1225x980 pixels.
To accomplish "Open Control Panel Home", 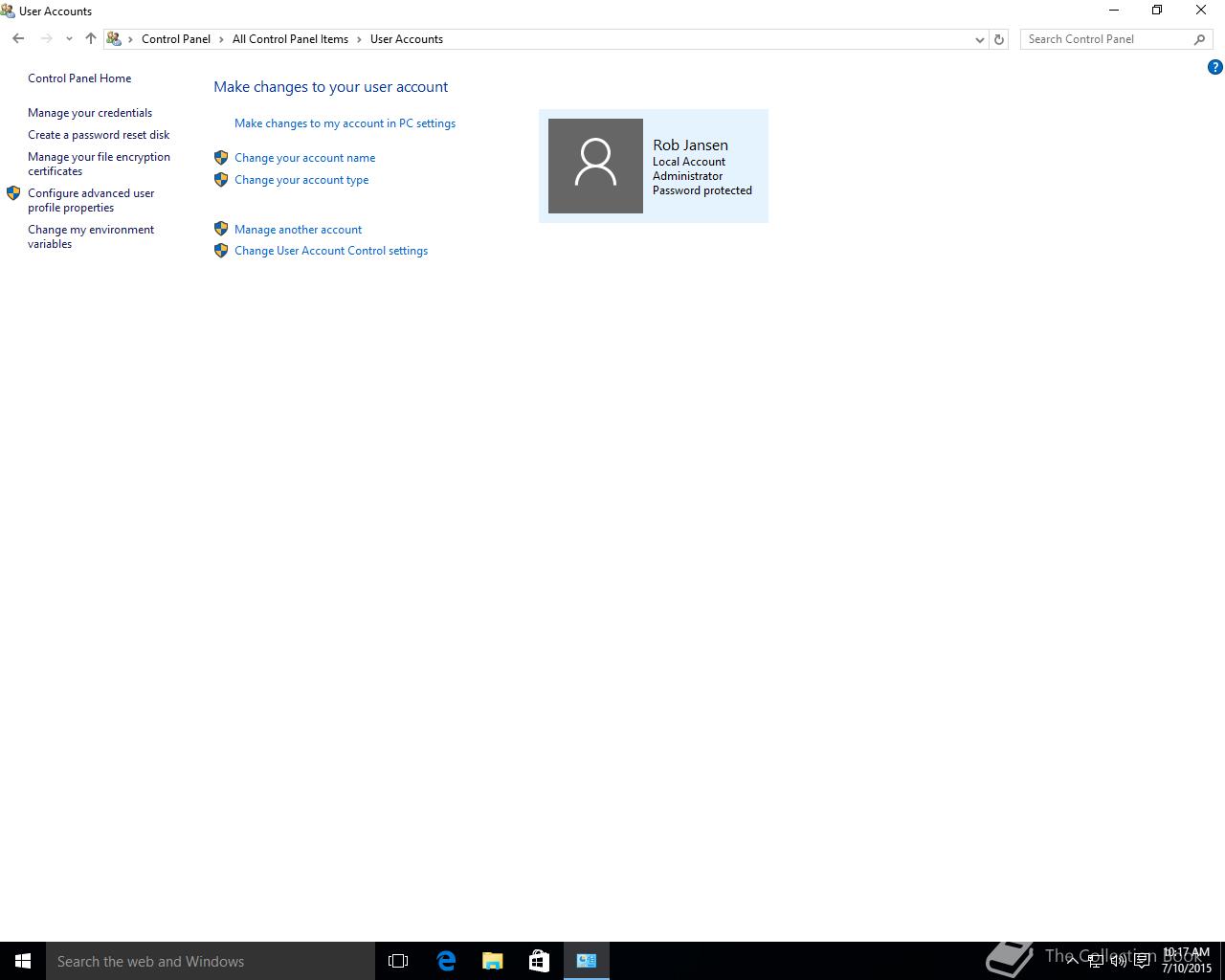I will point(79,78).
